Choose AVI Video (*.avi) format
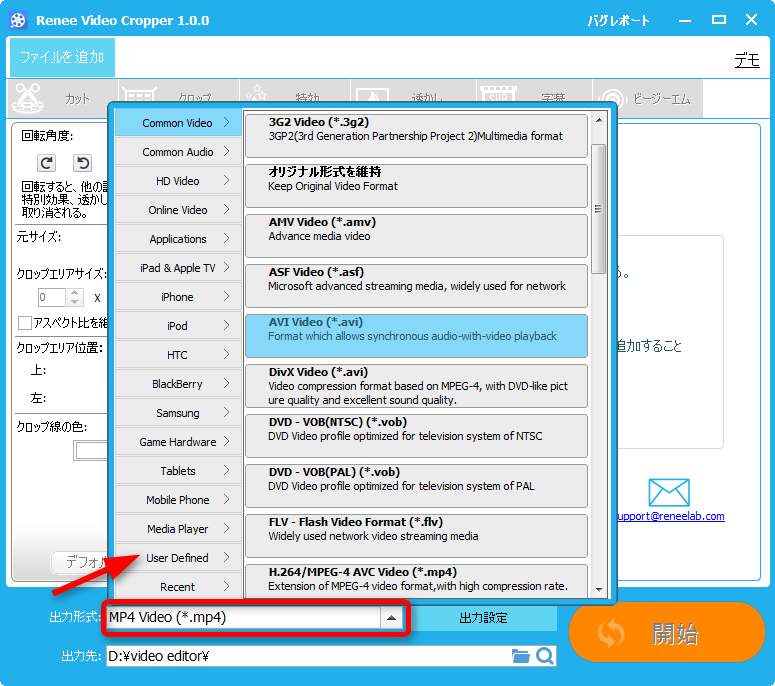 (x=416, y=336)
